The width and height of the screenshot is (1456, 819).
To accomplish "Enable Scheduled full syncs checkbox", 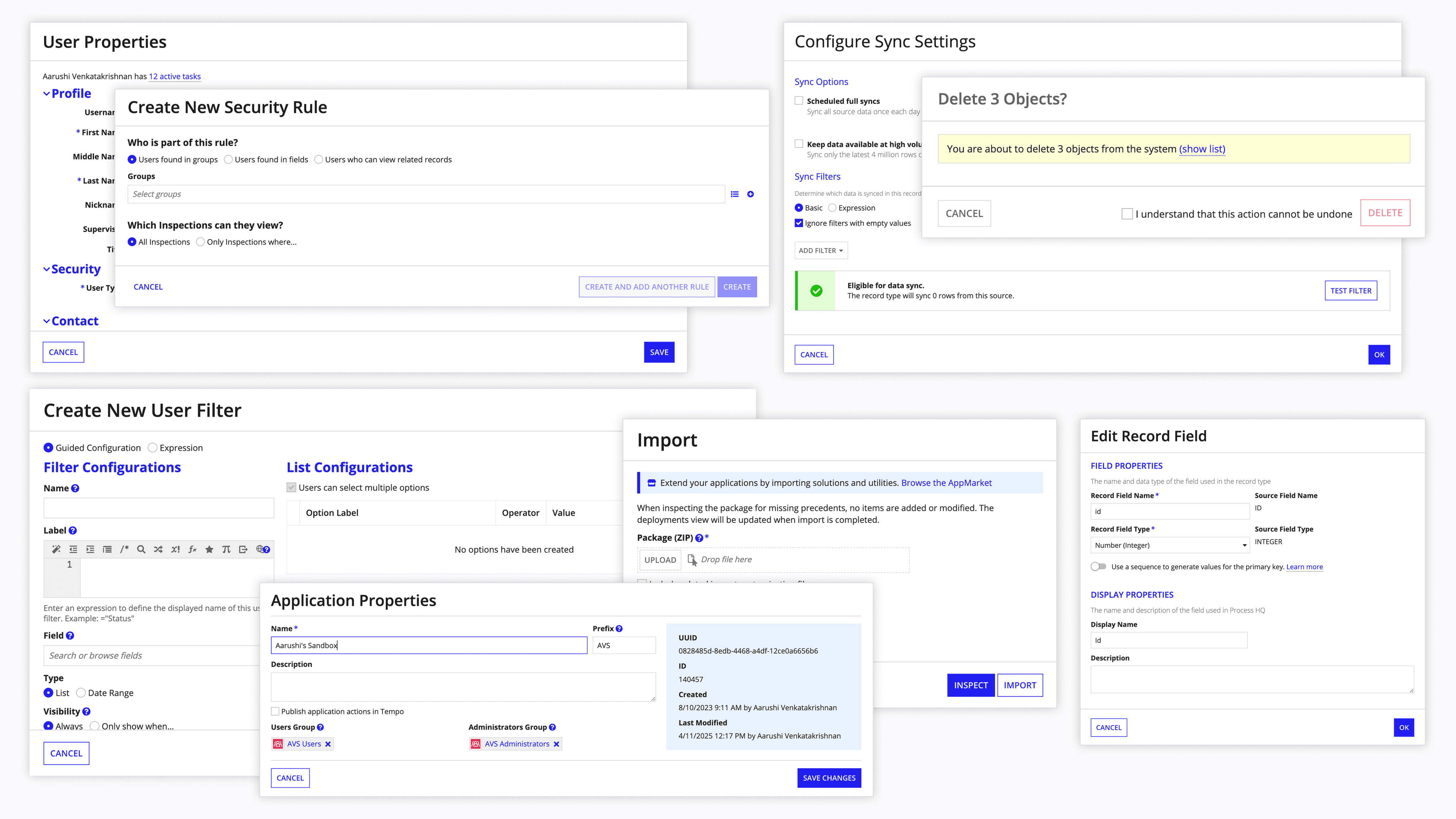I will 799,101.
